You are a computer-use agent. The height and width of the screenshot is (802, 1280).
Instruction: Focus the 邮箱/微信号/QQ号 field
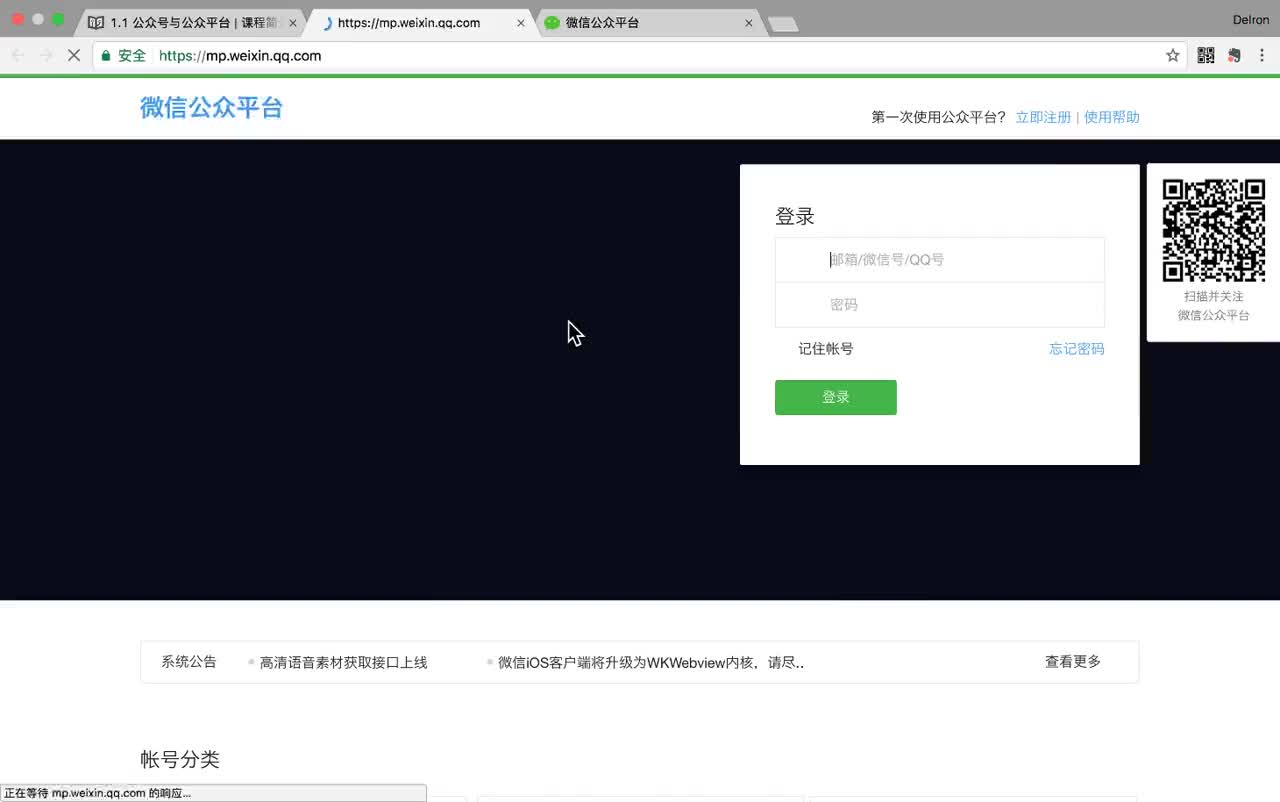coord(940,260)
